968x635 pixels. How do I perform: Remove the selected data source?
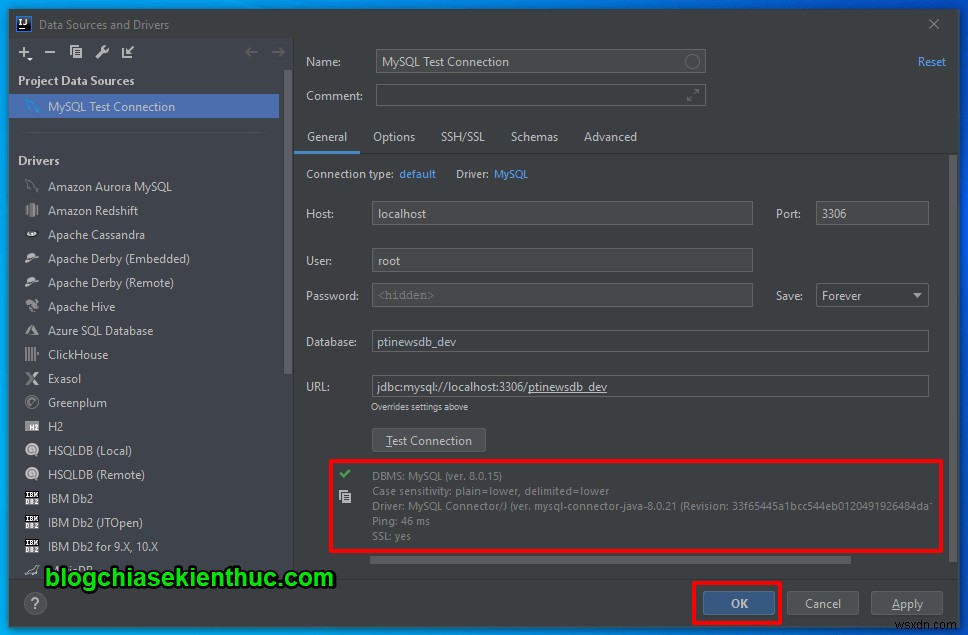(49, 52)
